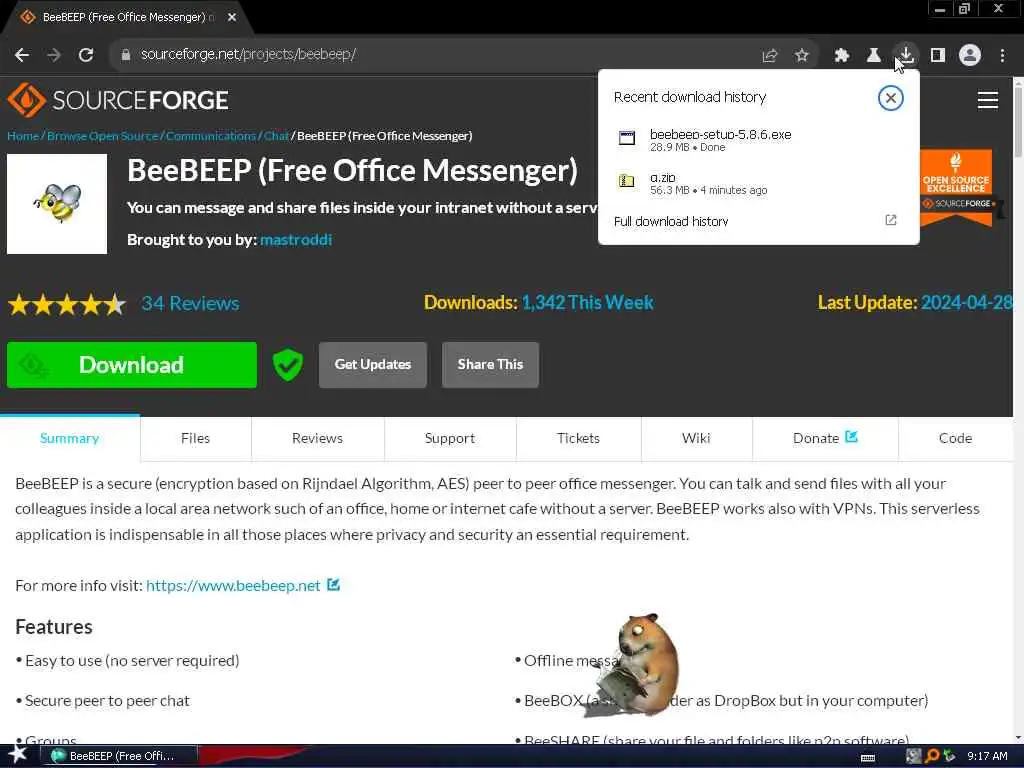Open the Wiki tab
Screen dimensions: 1024x768
[696, 438]
